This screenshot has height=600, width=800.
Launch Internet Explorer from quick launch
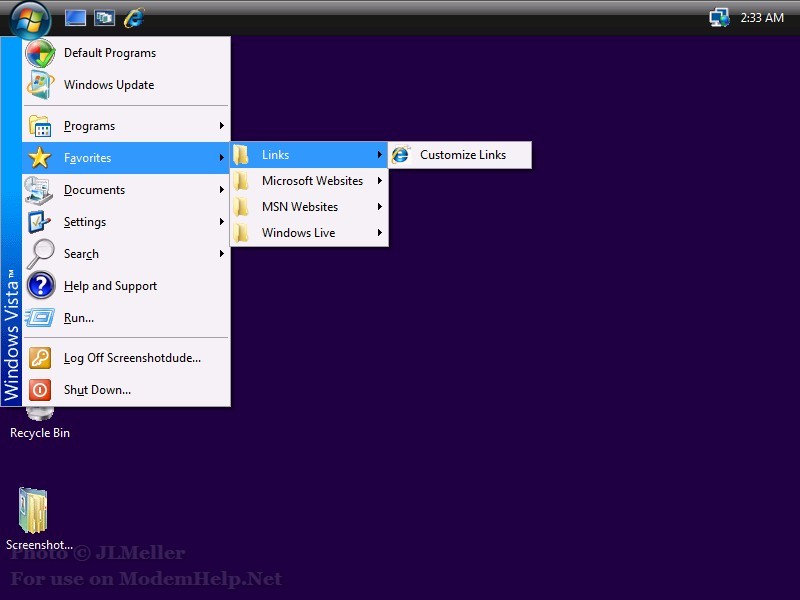point(134,18)
